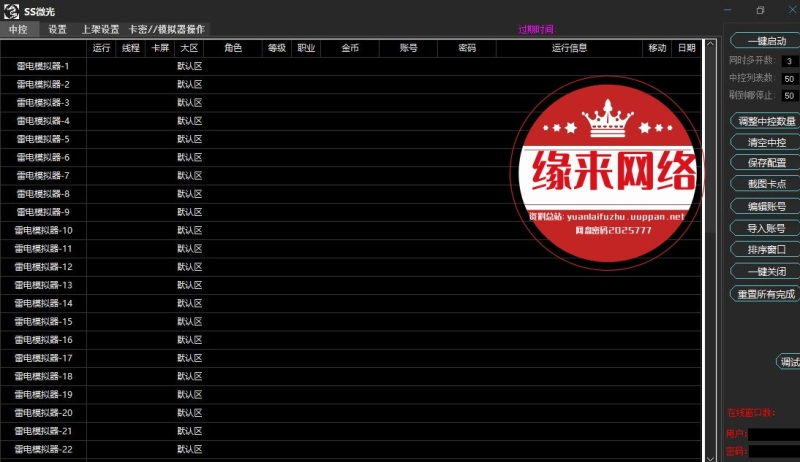Click the 日期 column header
Viewport: 800px width, 462px height.
pos(686,48)
